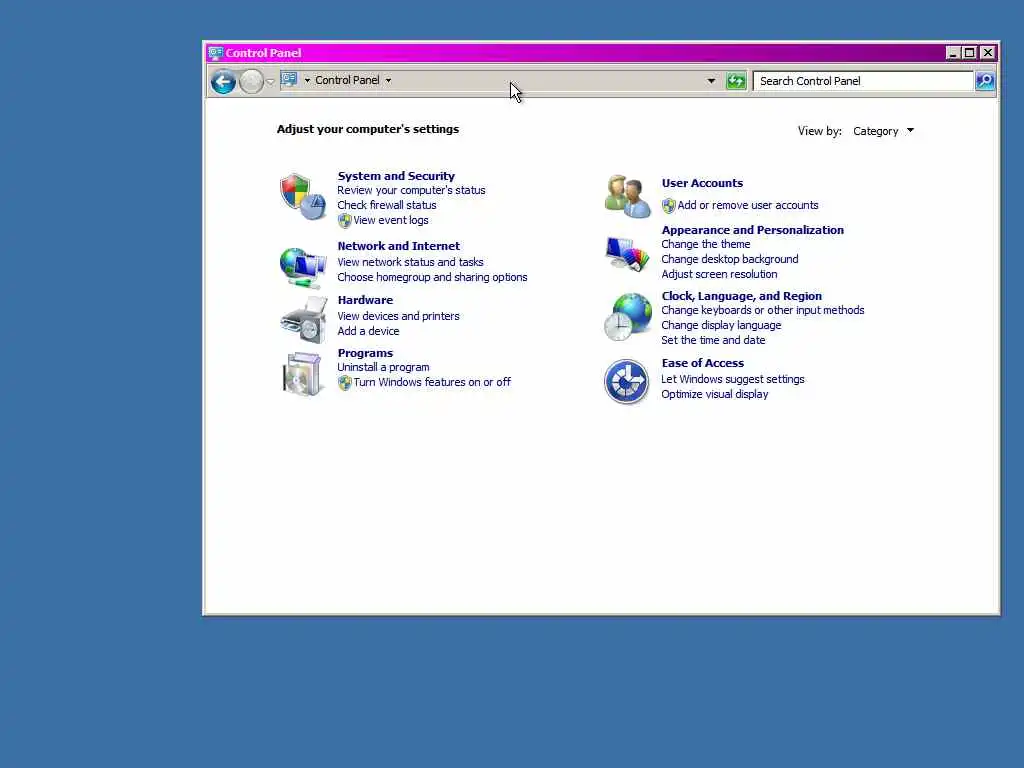Open Check firewall status

click(387, 205)
